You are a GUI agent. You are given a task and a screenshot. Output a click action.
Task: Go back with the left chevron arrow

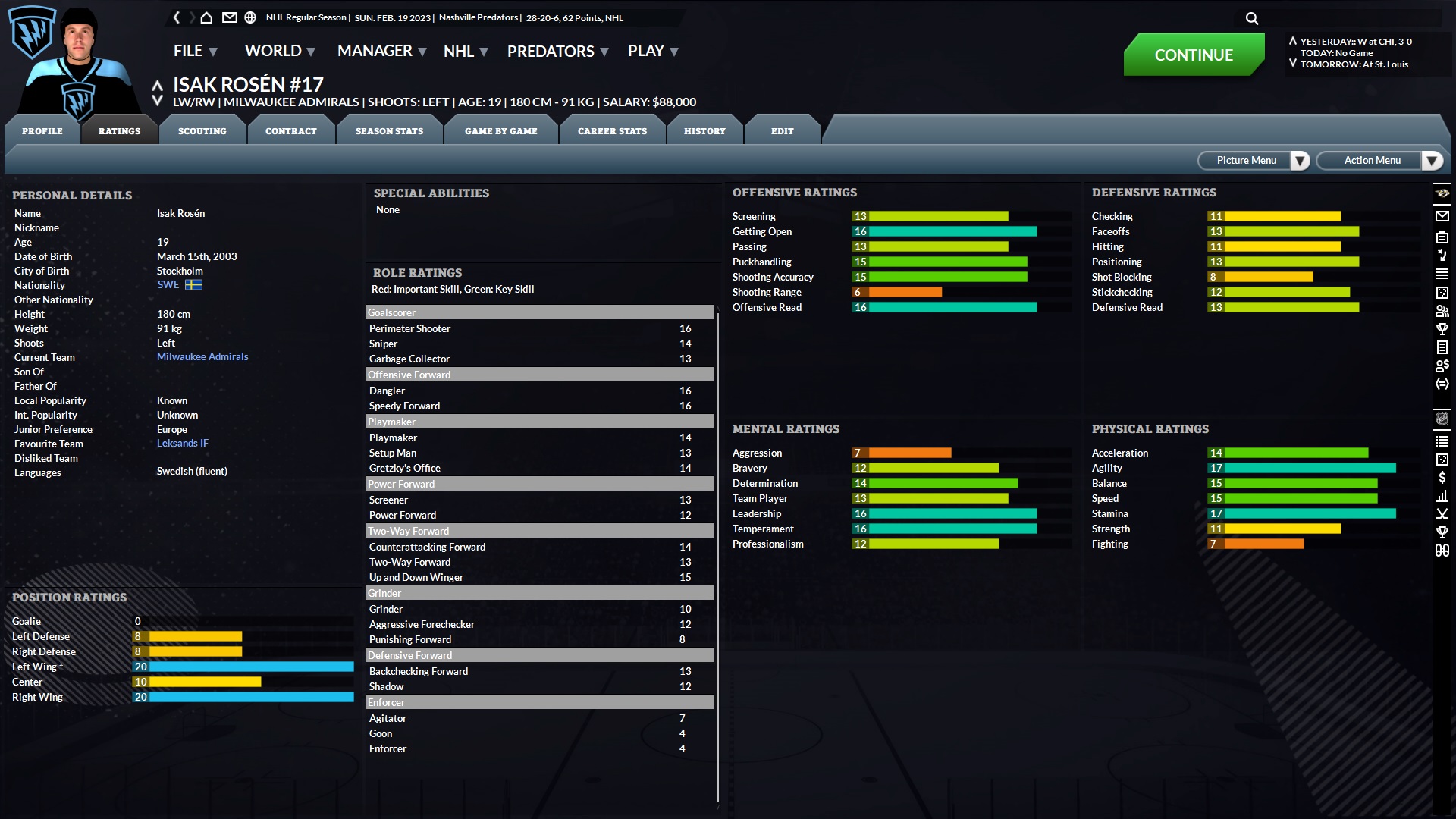tap(177, 17)
